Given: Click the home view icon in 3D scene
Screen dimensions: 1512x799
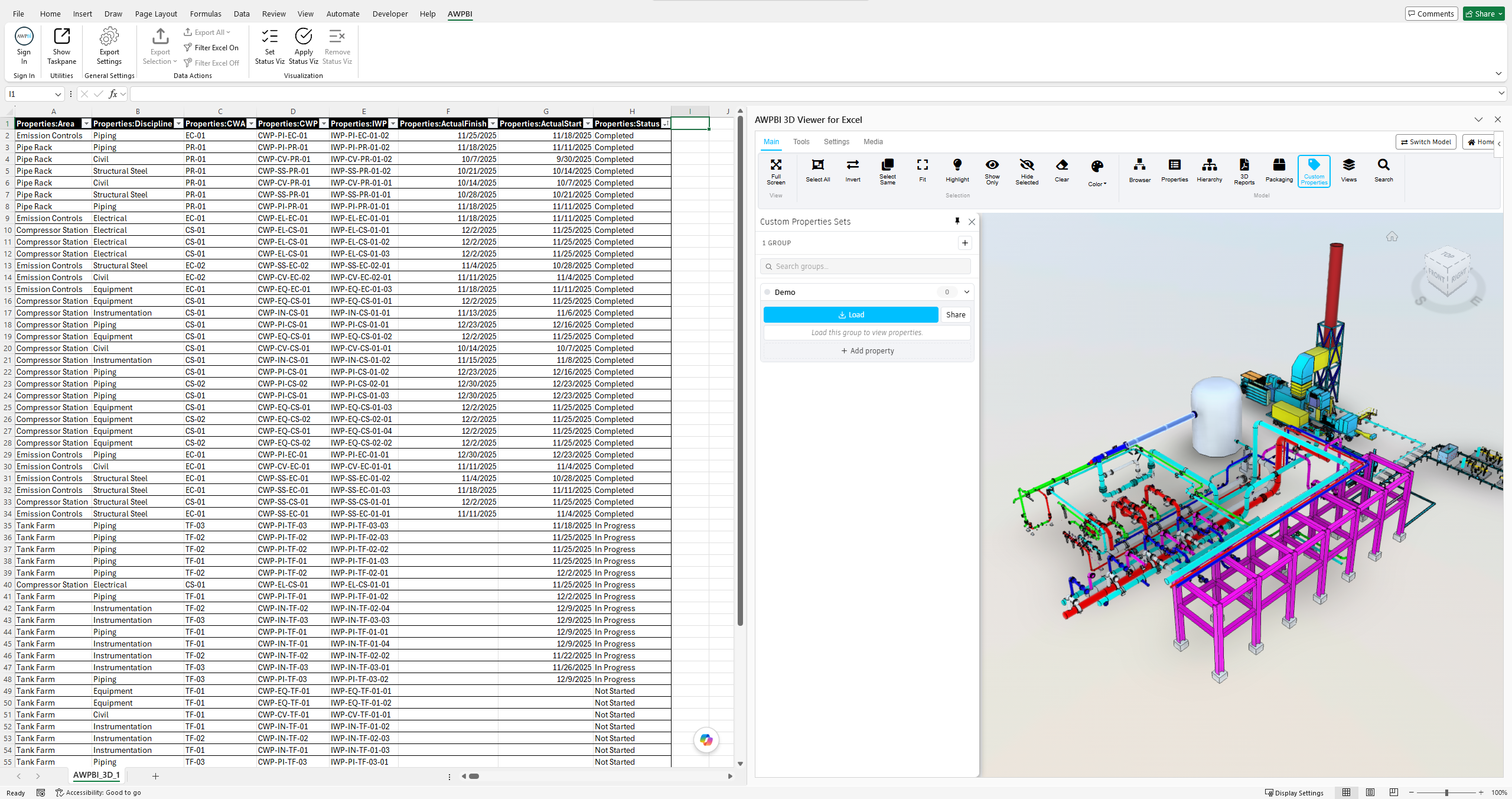Looking at the screenshot, I should tap(1392, 236).
